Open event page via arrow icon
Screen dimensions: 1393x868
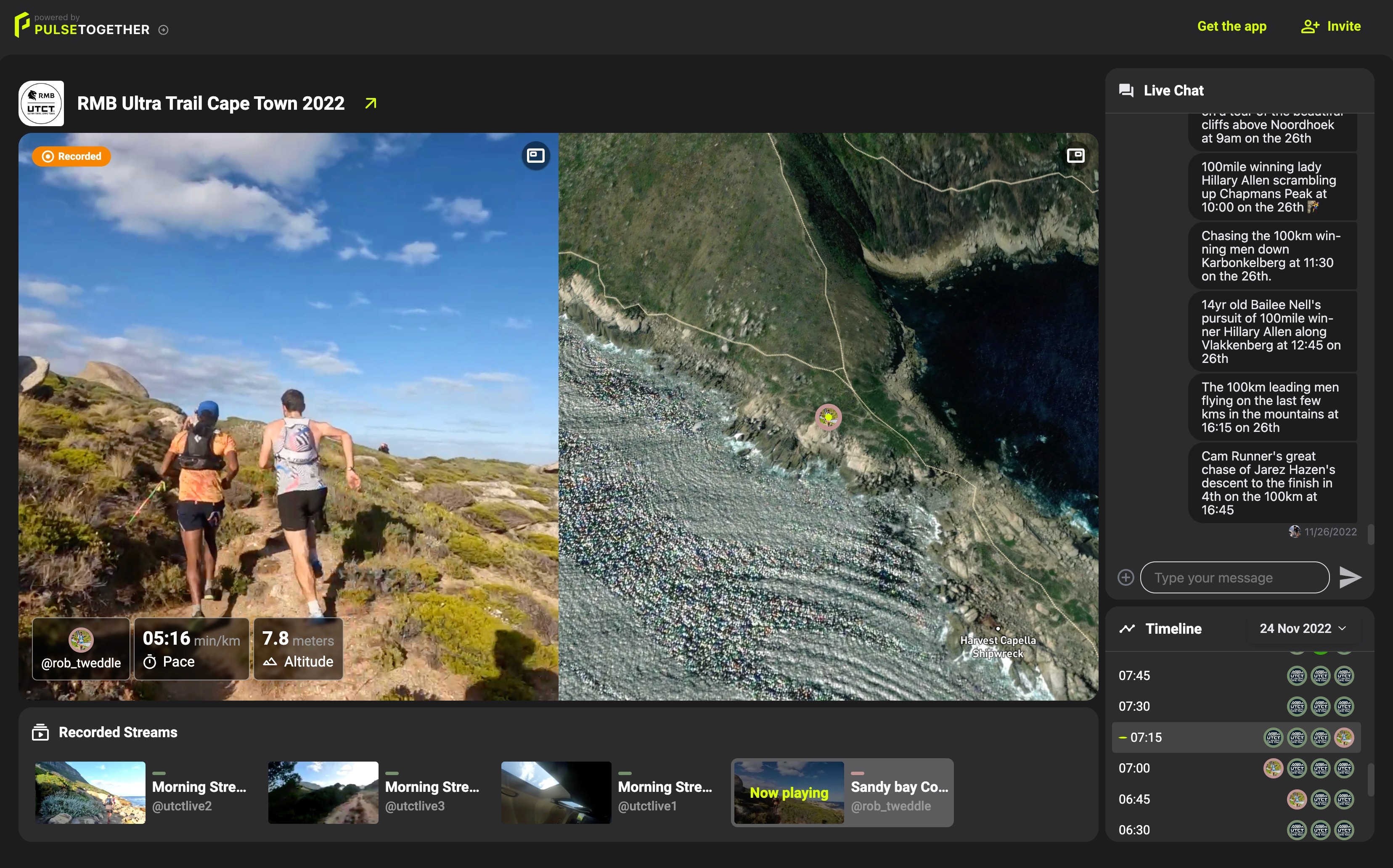(371, 103)
